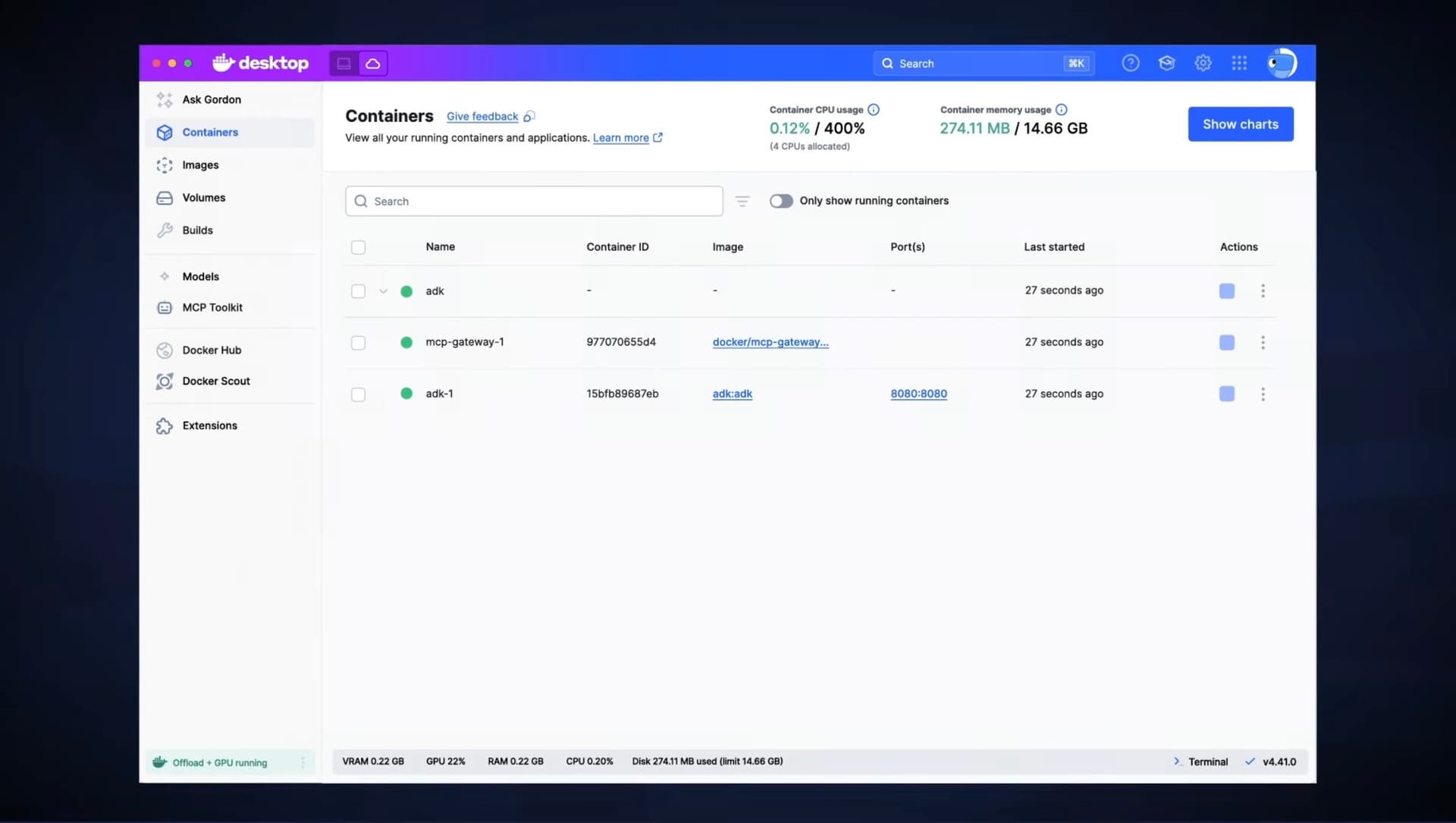This screenshot has height=823, width=1456.
Task: Open the list filter options beside search
Action: (742, 201)
